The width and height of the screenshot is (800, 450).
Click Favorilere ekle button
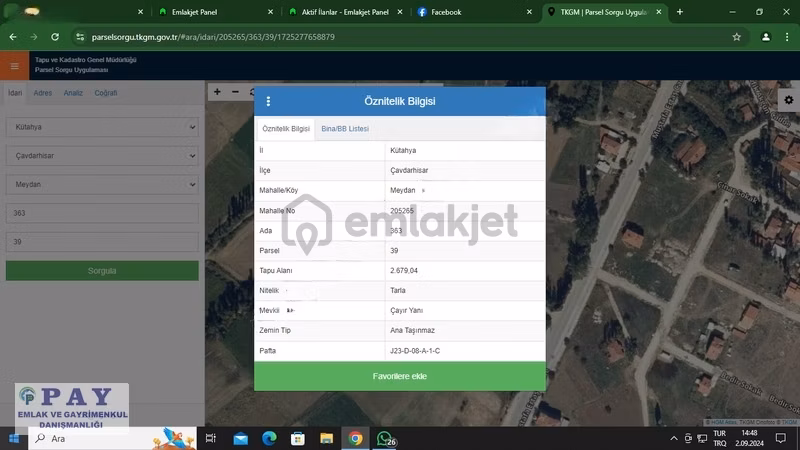coord(399,376)
